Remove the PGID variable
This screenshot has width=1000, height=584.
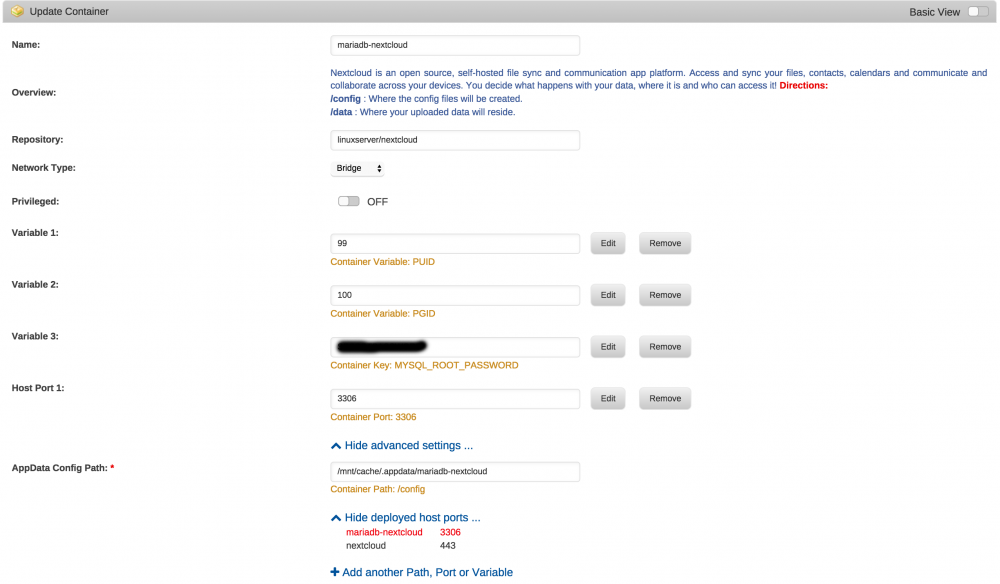665,295
